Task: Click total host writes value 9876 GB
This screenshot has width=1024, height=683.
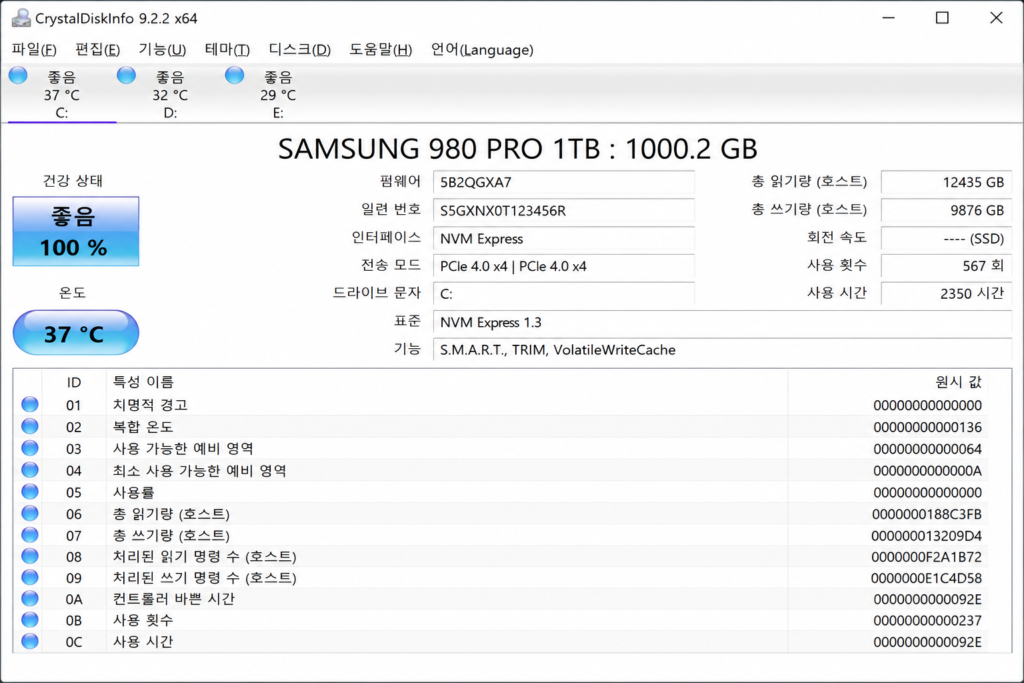Action: click(x=946, y=210)
